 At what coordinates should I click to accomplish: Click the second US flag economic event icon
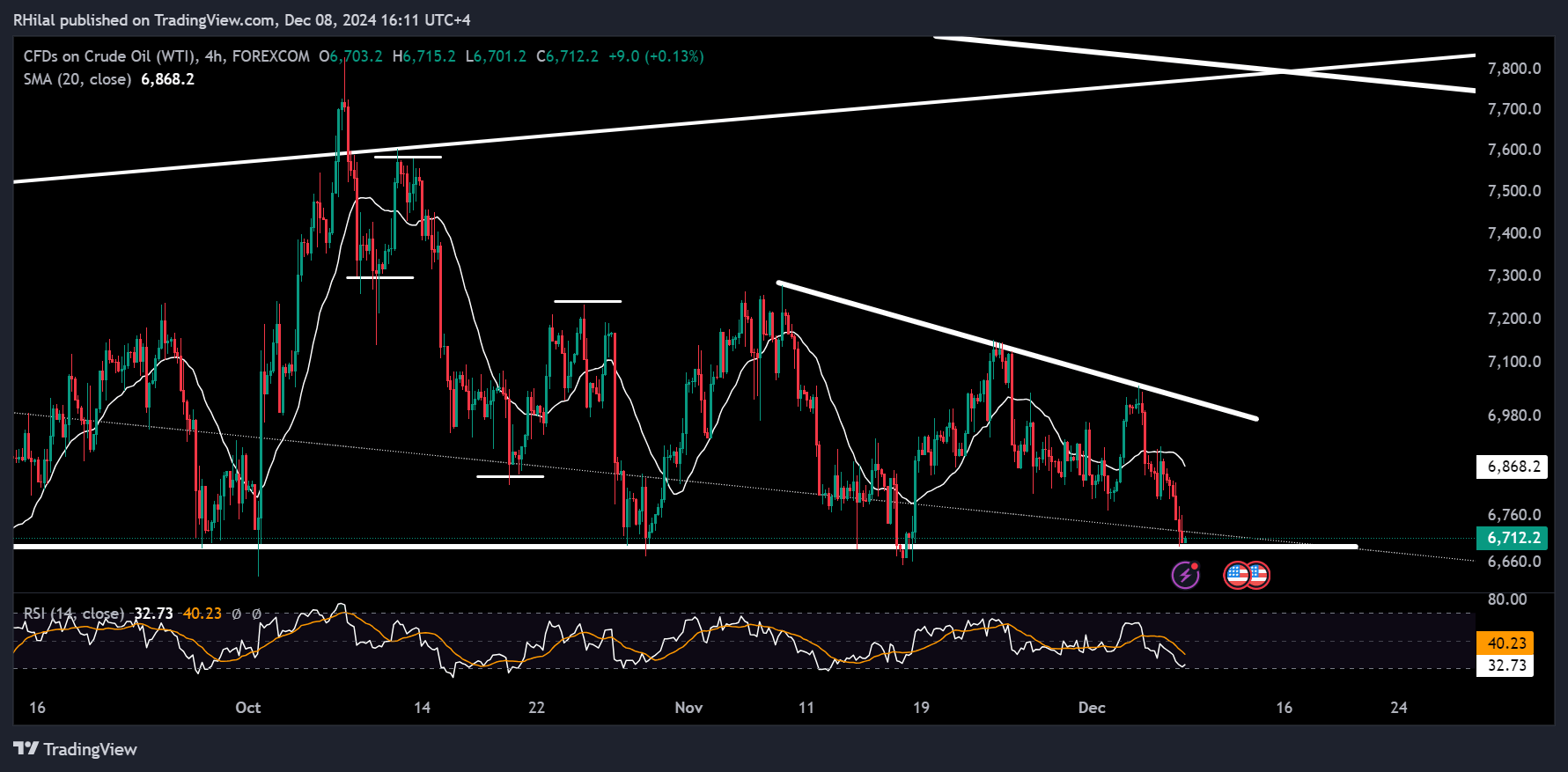click(x=1258, y=576)
